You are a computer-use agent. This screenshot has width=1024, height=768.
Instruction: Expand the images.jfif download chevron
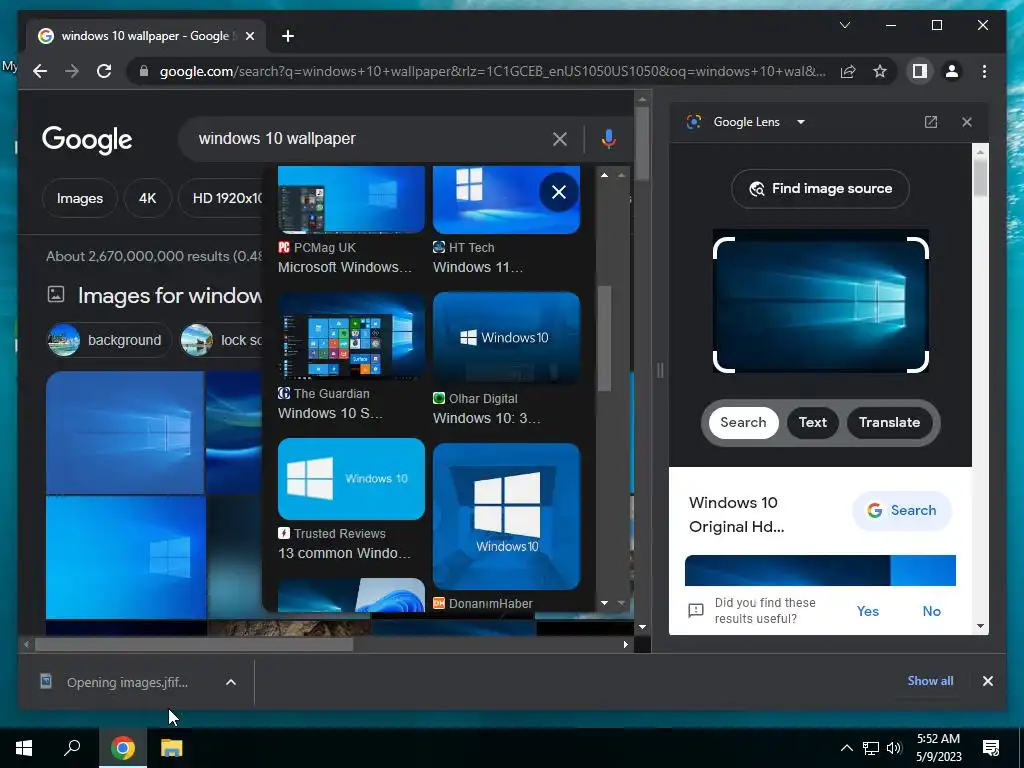[231, 682]
